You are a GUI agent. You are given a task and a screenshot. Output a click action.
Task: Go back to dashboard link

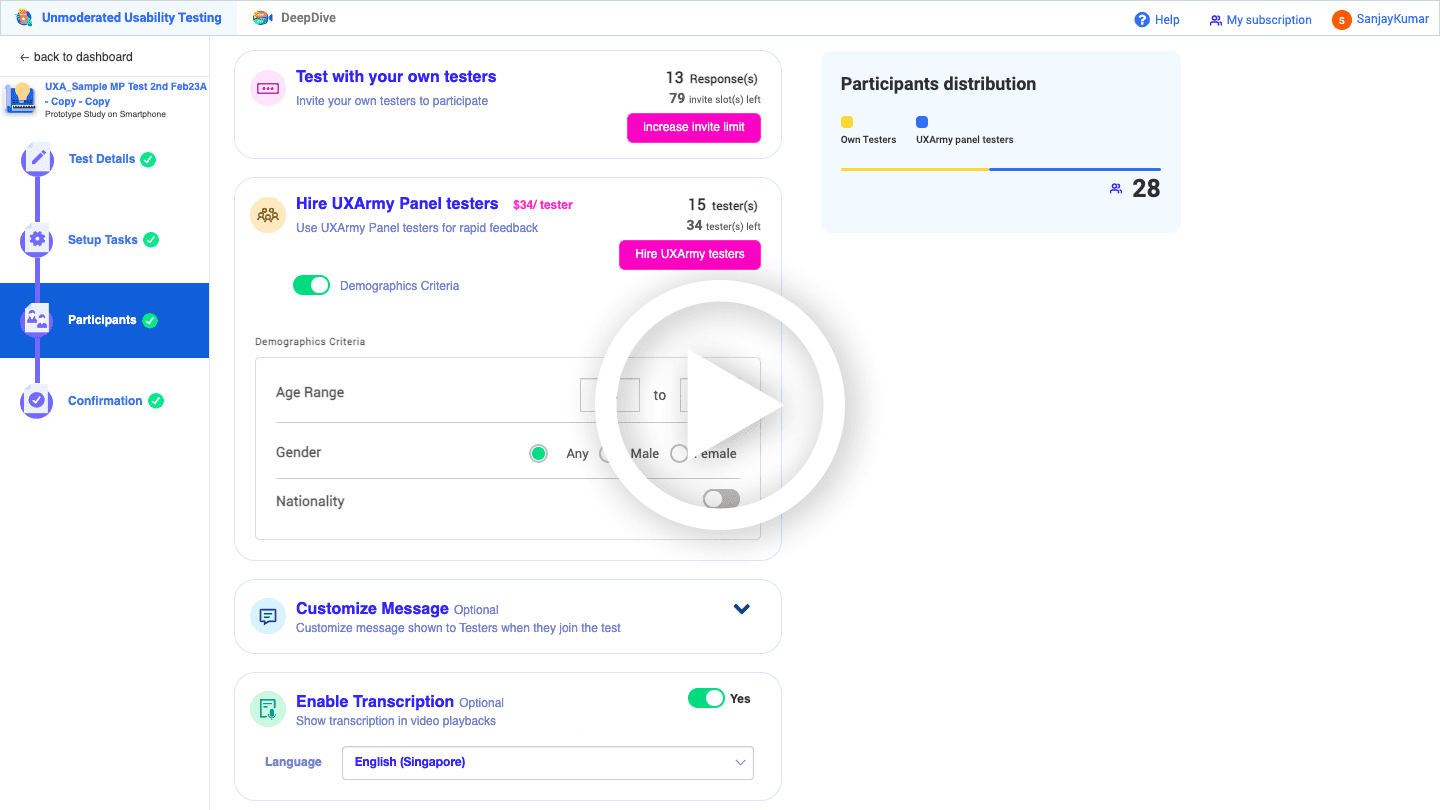tap(76, 57)
